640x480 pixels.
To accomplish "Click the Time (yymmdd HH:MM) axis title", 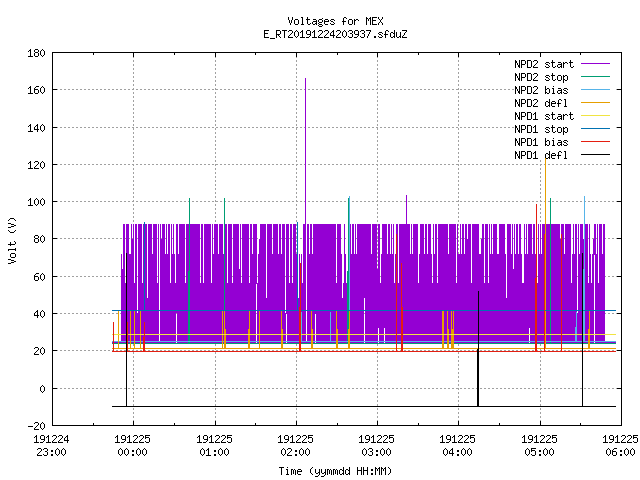I will [x=335, y=471].
